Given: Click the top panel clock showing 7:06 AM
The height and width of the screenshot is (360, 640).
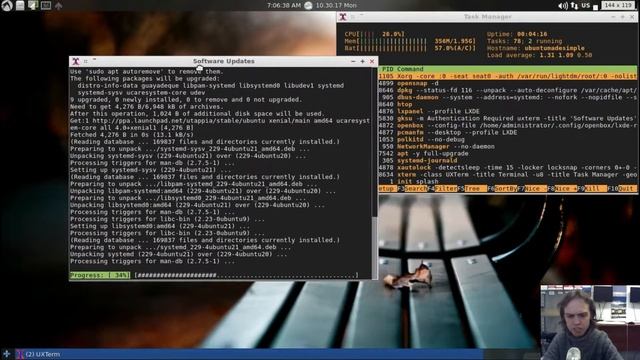Looking at the screenshot, I should point(284,5).
